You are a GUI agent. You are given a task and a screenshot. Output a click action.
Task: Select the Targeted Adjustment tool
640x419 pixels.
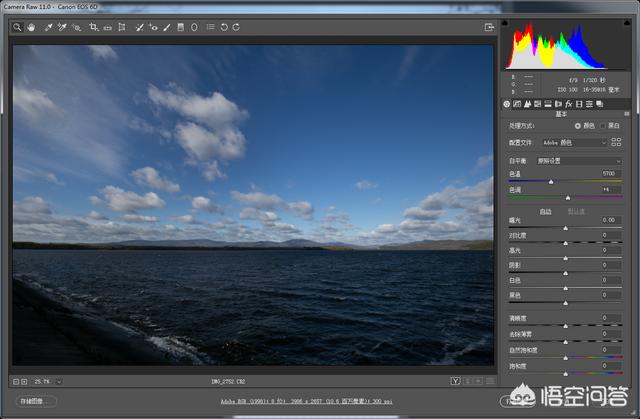[76, 27]
